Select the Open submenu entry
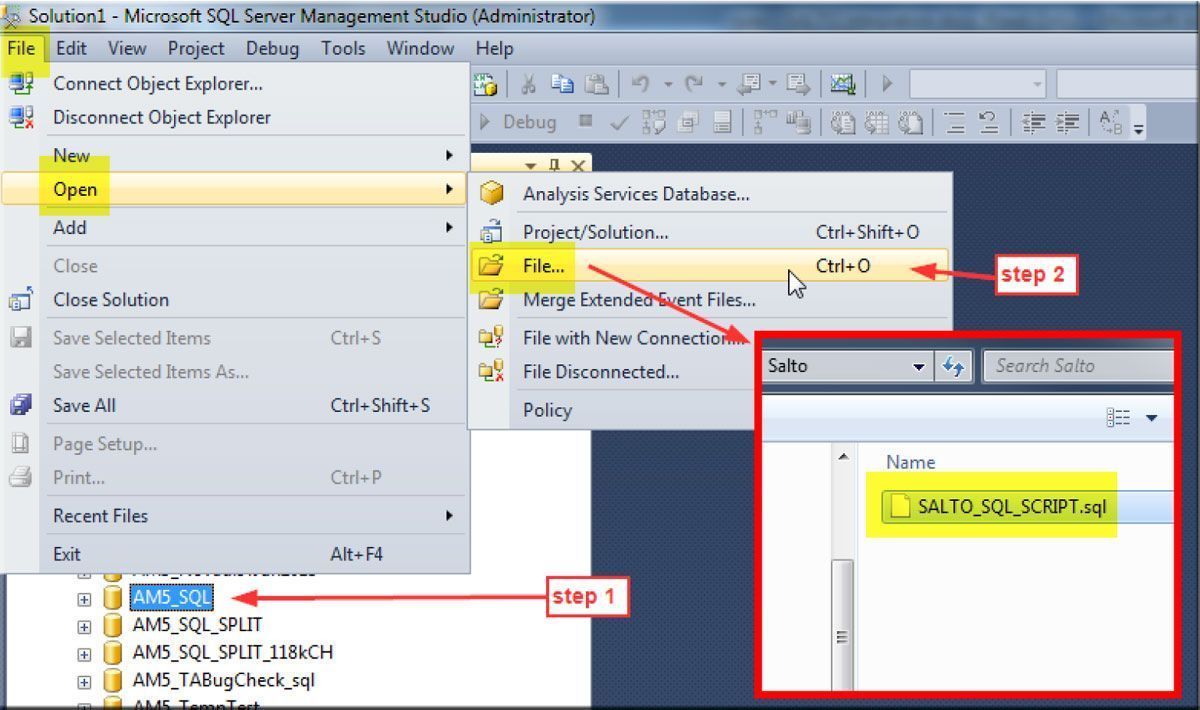This screenshot has height=710, width=1200. pyautogui.click(x=236, y=189)
